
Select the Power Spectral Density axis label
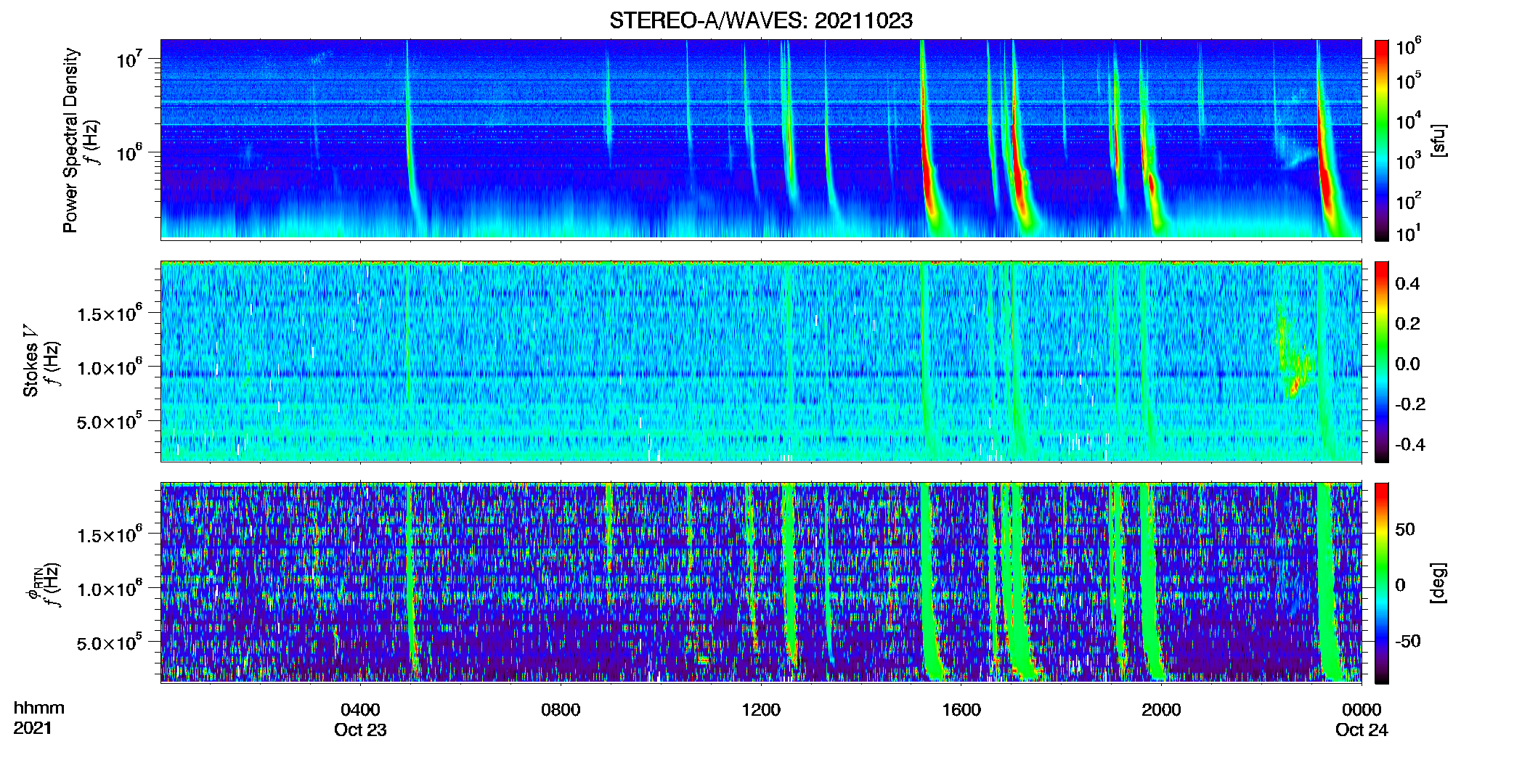click(70, 140)
